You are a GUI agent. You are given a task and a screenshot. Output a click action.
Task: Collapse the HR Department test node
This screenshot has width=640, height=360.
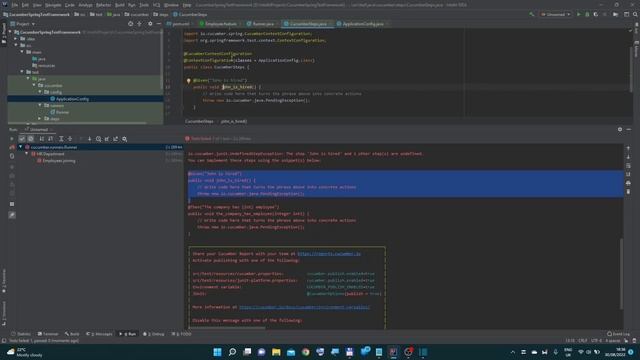click(x=27, y=154)
